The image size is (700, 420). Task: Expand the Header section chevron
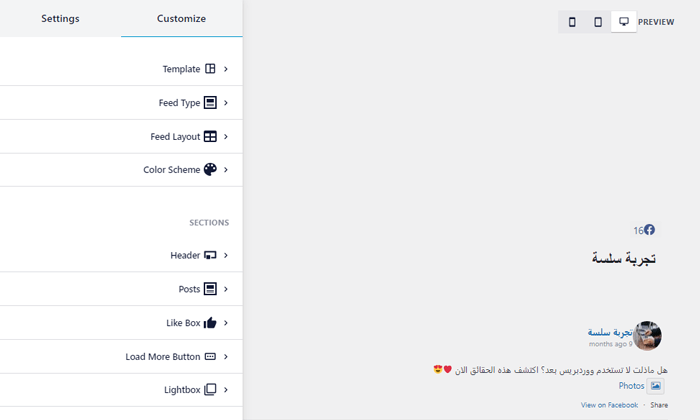coord(226,255)
